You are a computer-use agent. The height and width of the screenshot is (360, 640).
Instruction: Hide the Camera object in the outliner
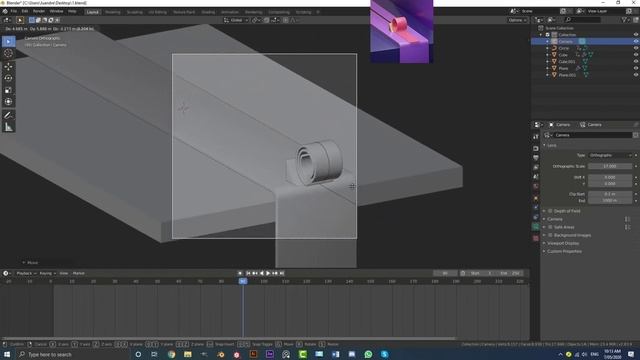click(x=636, y=41)
